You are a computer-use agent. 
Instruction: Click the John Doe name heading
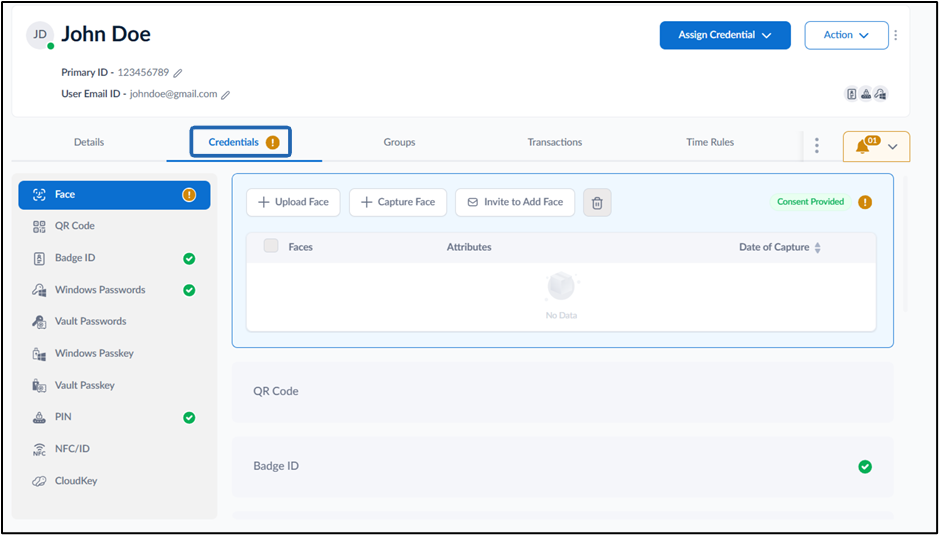coord(106,35)
